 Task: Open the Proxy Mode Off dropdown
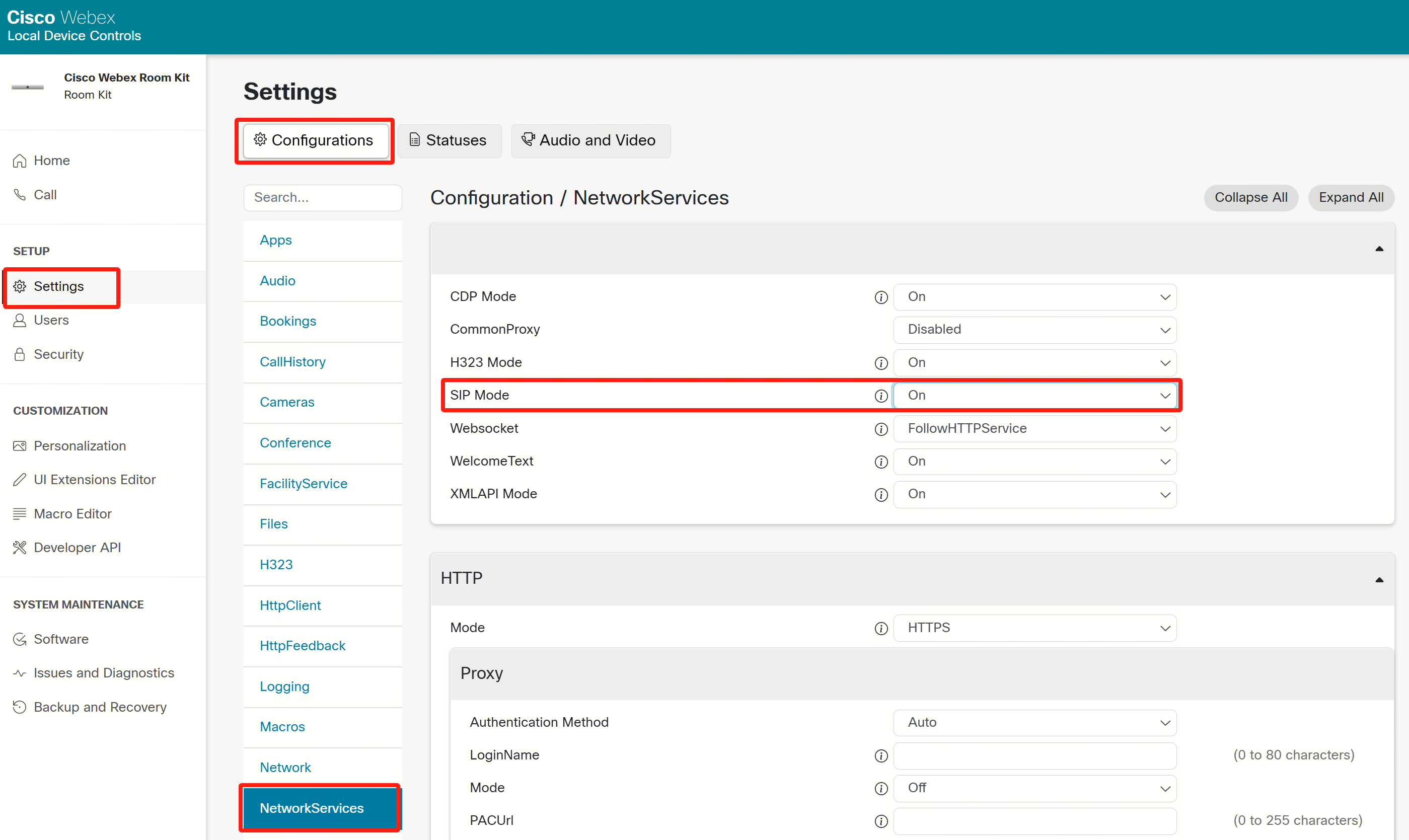(x=1035, y=789)
